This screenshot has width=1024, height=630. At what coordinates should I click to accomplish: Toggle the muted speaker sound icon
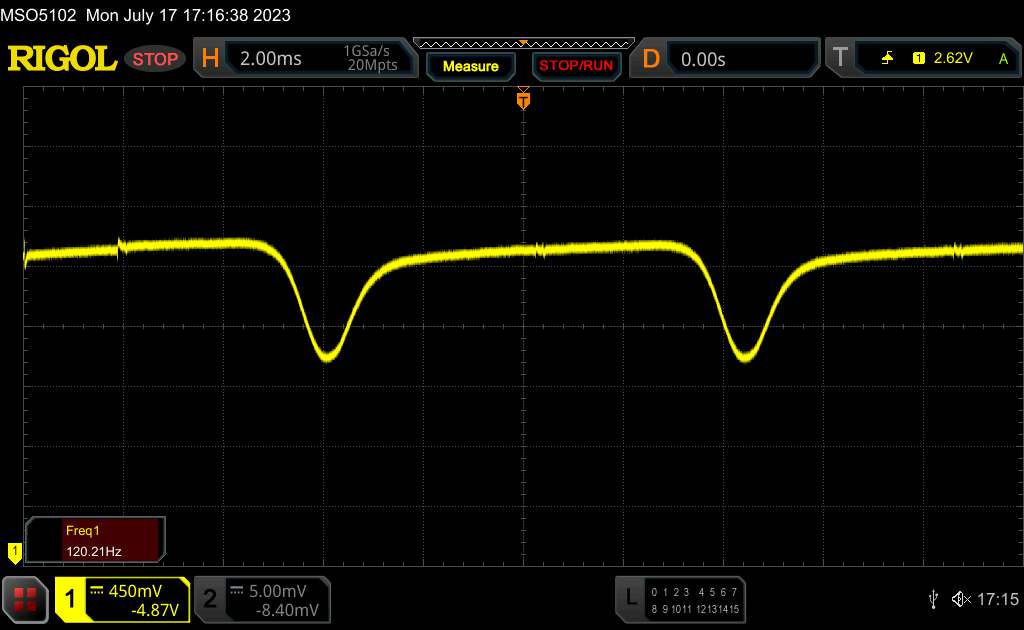tap(960, 598)
